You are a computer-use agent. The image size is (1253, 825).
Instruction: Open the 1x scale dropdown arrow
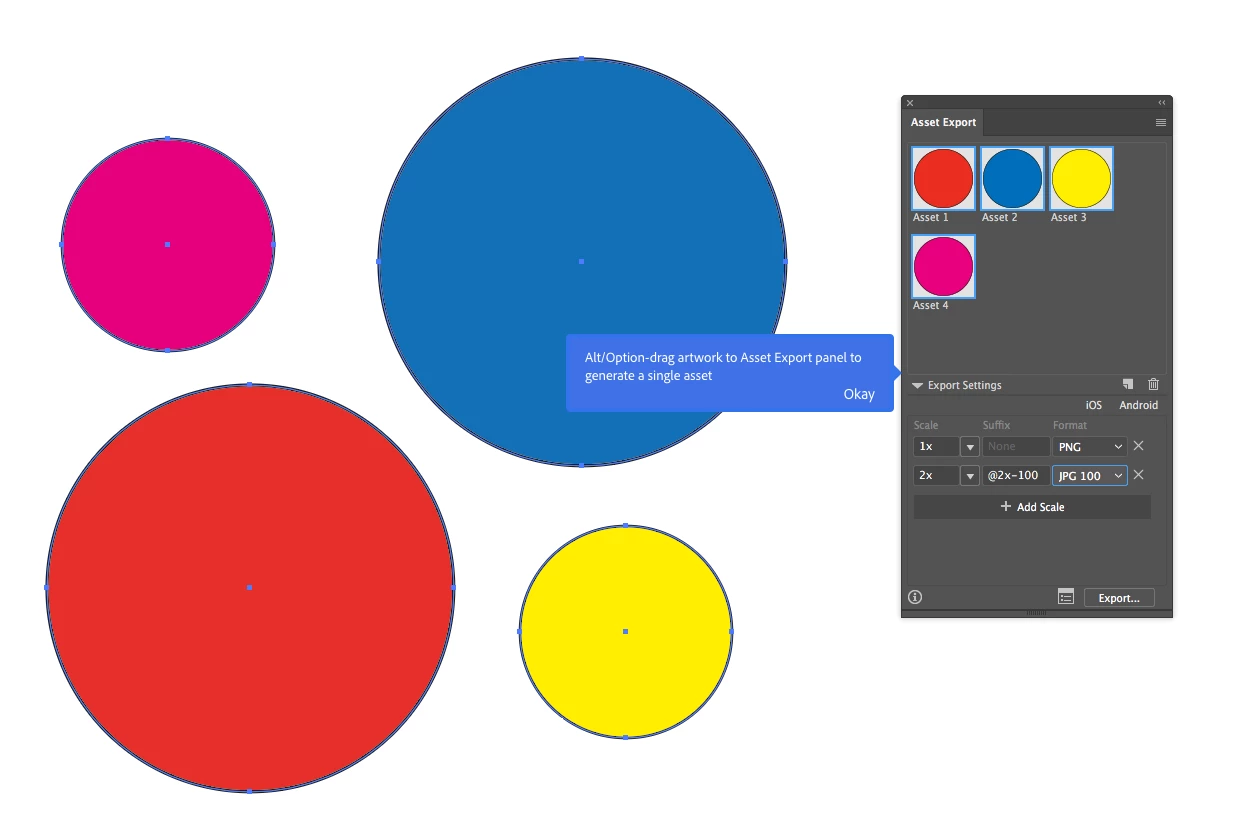(969, 447)
